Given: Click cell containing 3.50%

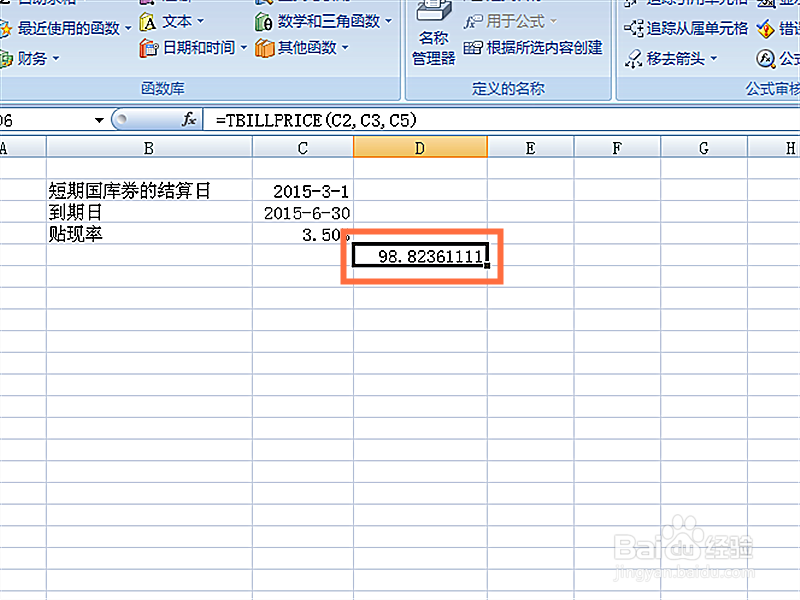Looking at the screenshot, I should [303, 234].
